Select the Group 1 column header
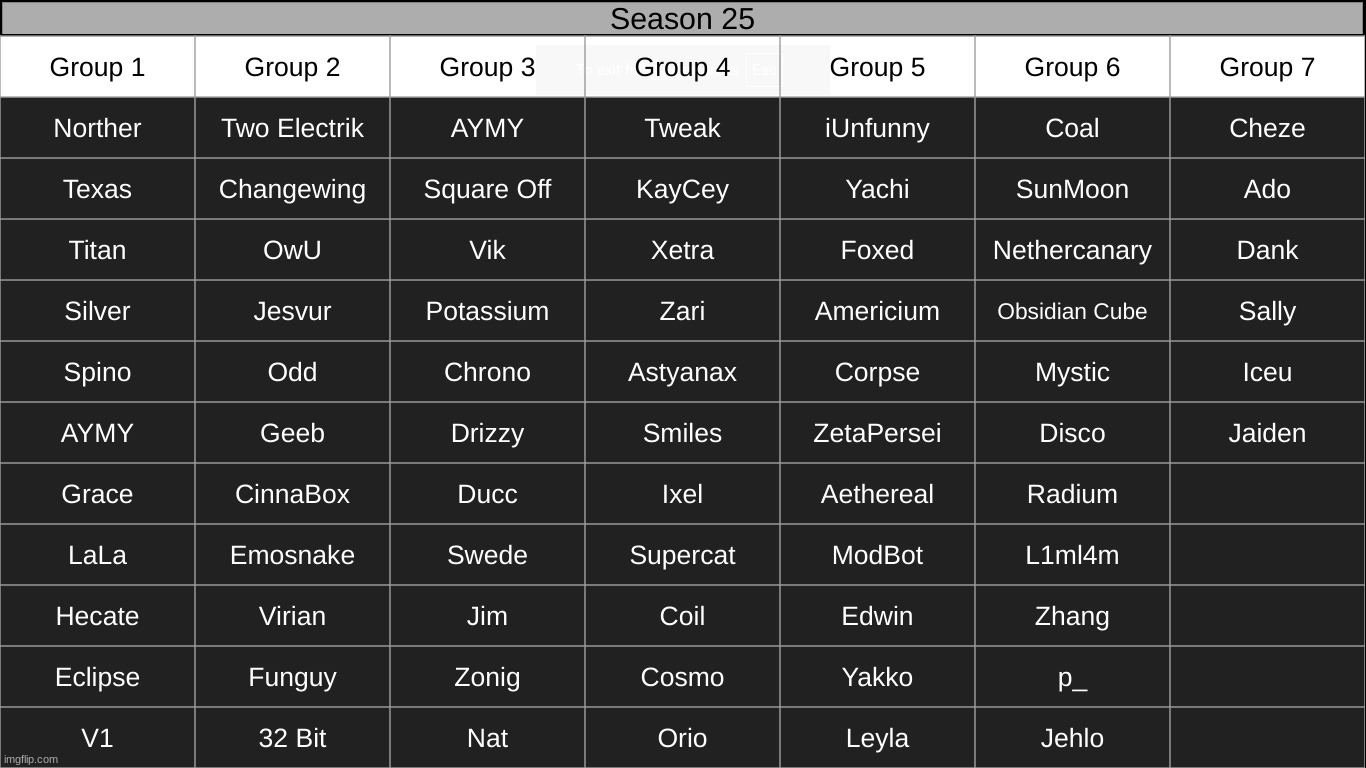Viewport: 1366px width, 768px height. tap(97, 67)
